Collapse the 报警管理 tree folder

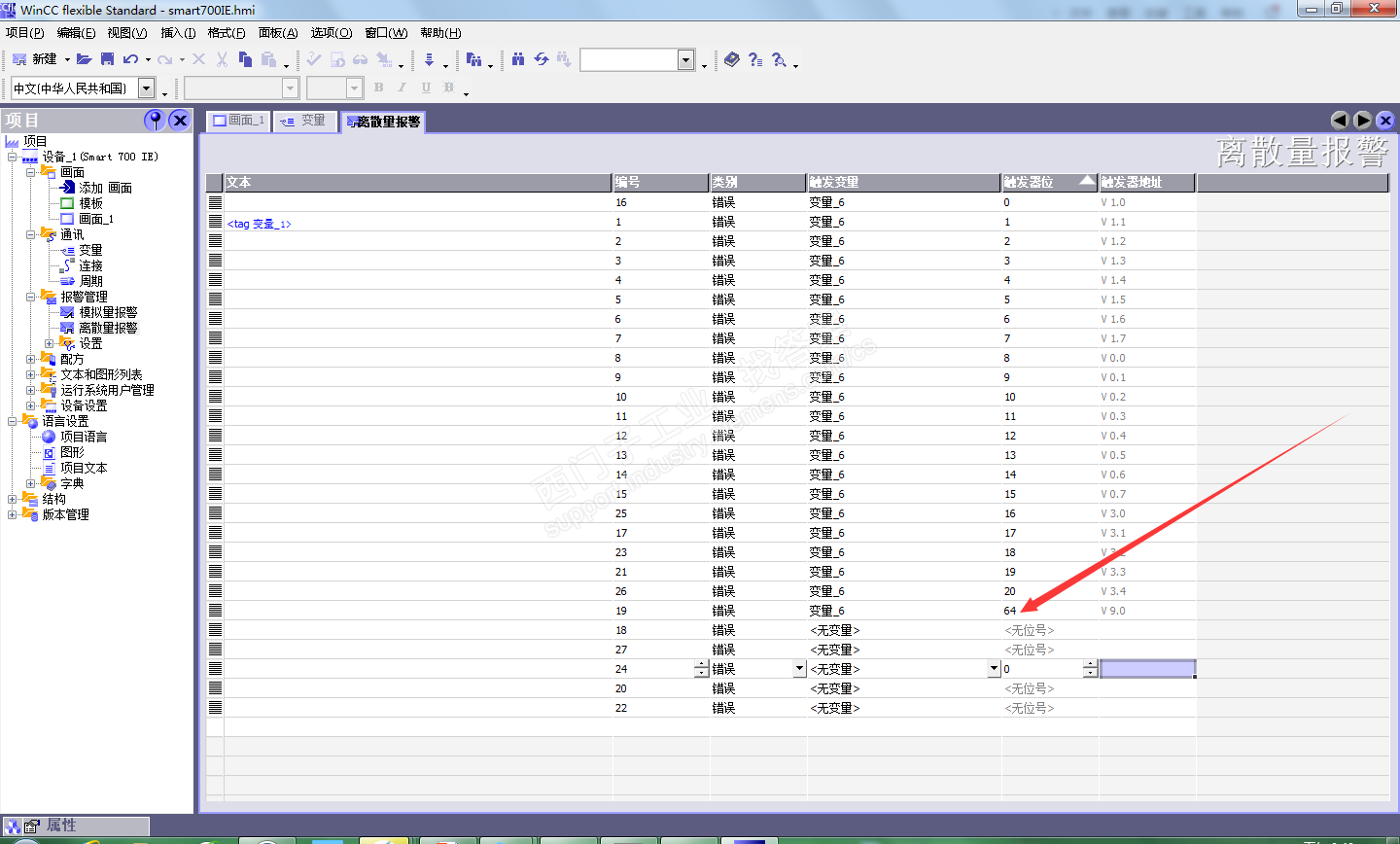[x=31, y=297]
